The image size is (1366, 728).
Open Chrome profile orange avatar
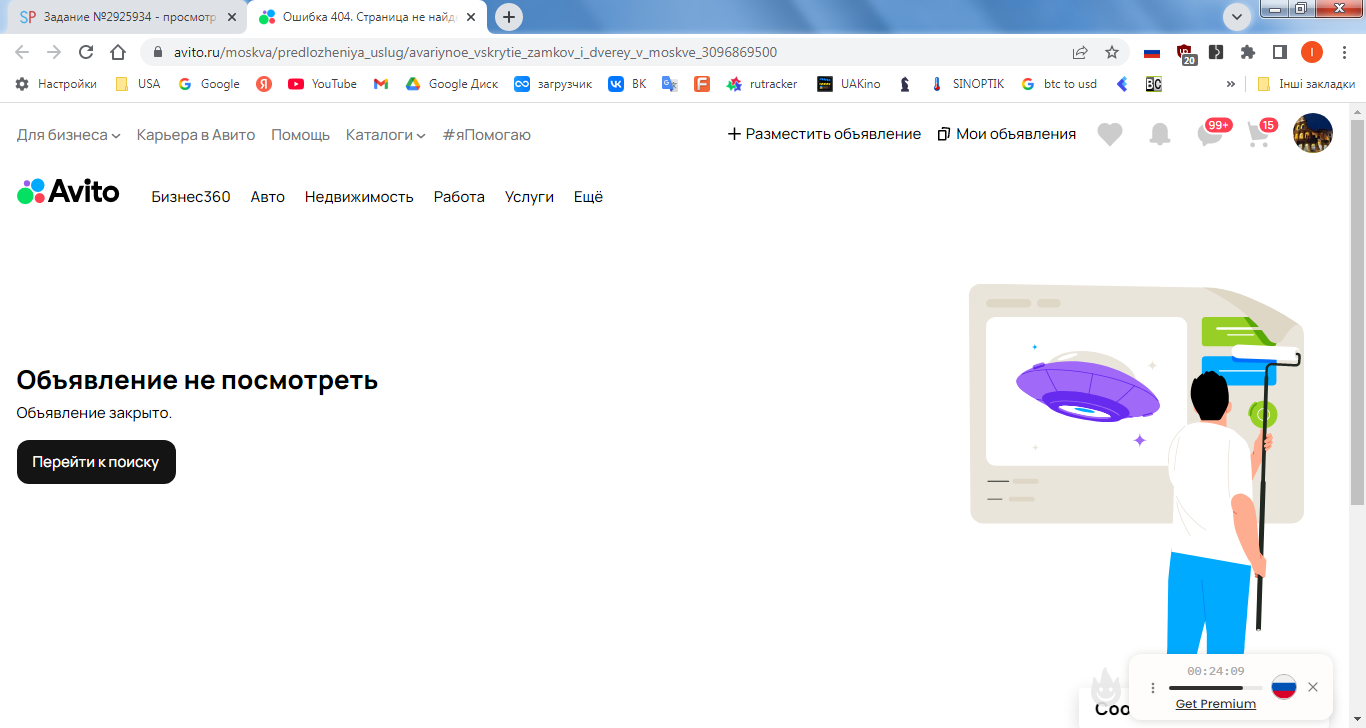click(x=1312, y=52)
